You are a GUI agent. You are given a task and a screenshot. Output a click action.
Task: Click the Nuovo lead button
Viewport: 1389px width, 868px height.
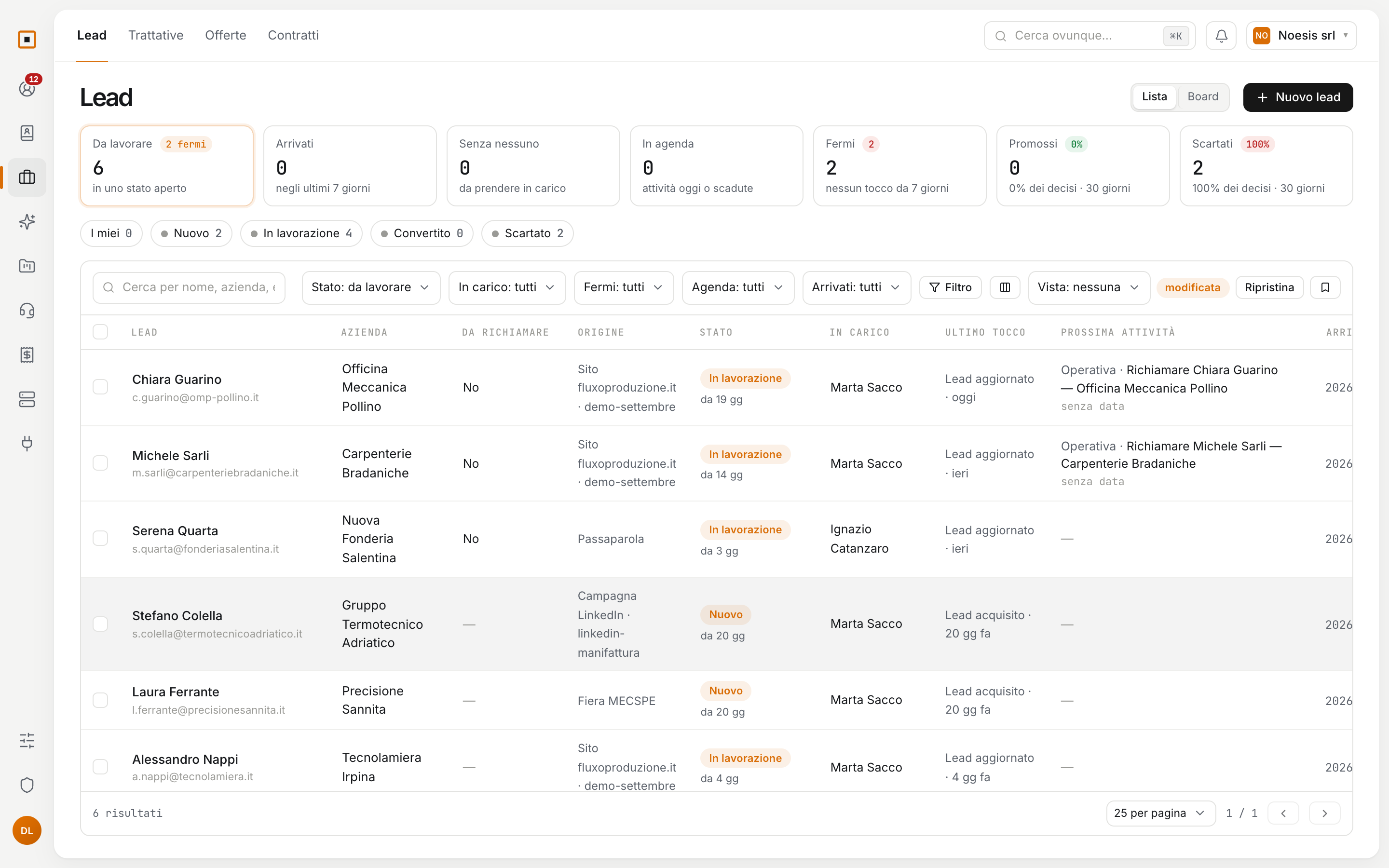point(1298,97)
